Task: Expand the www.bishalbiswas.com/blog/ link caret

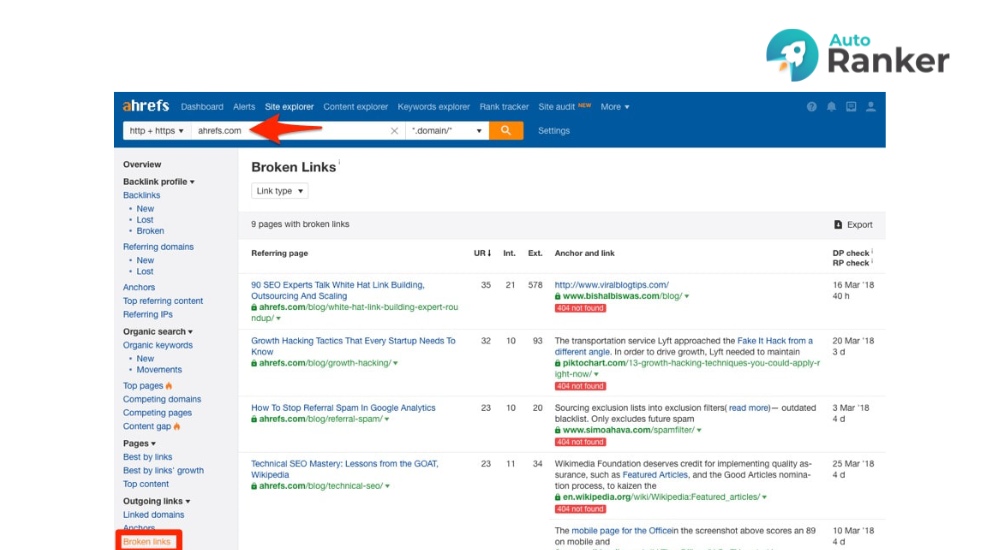Action: [687, 297]
